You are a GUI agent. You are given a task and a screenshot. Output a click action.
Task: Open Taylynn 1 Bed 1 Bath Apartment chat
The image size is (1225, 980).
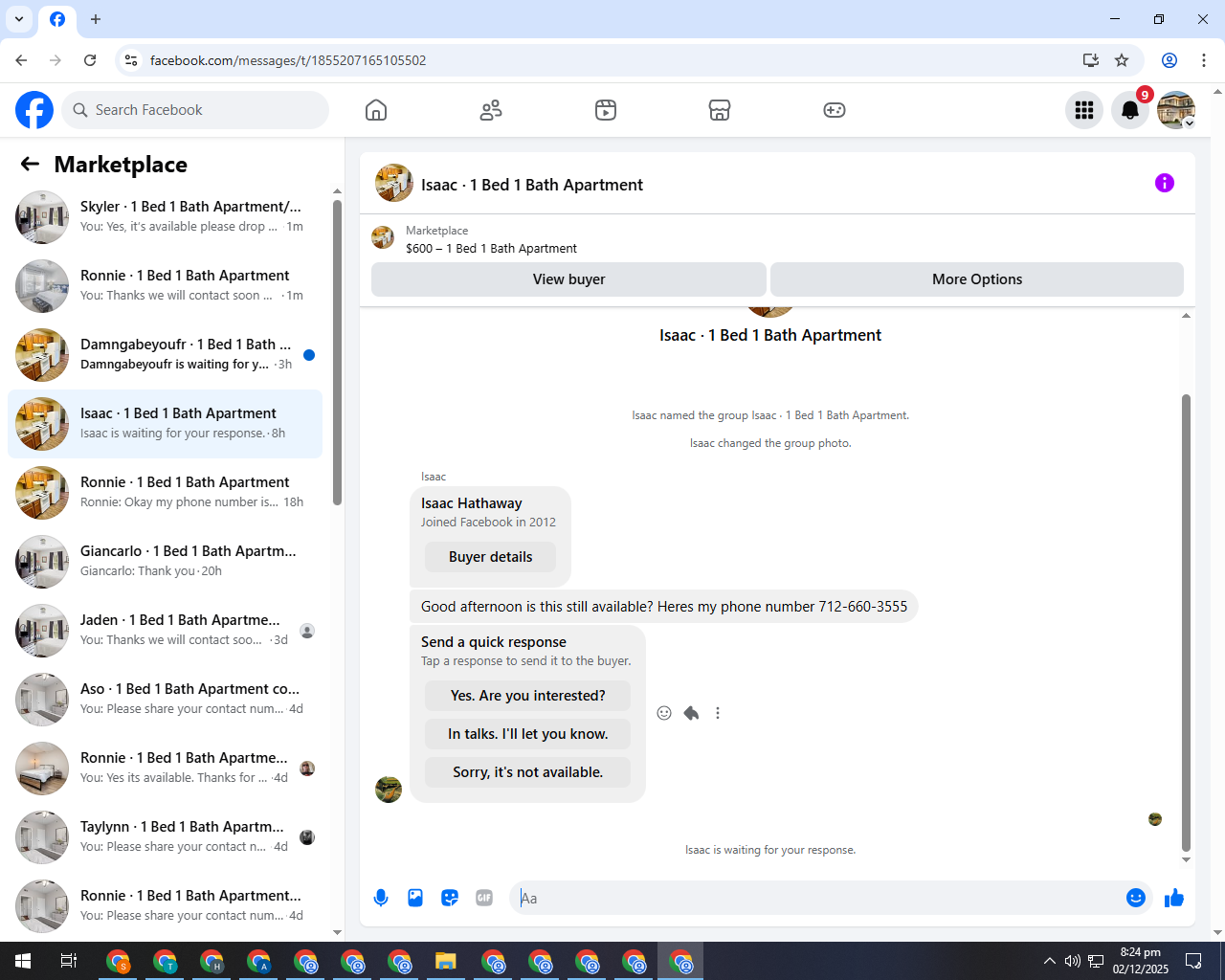pyautogui.click(x=165, y=837)
